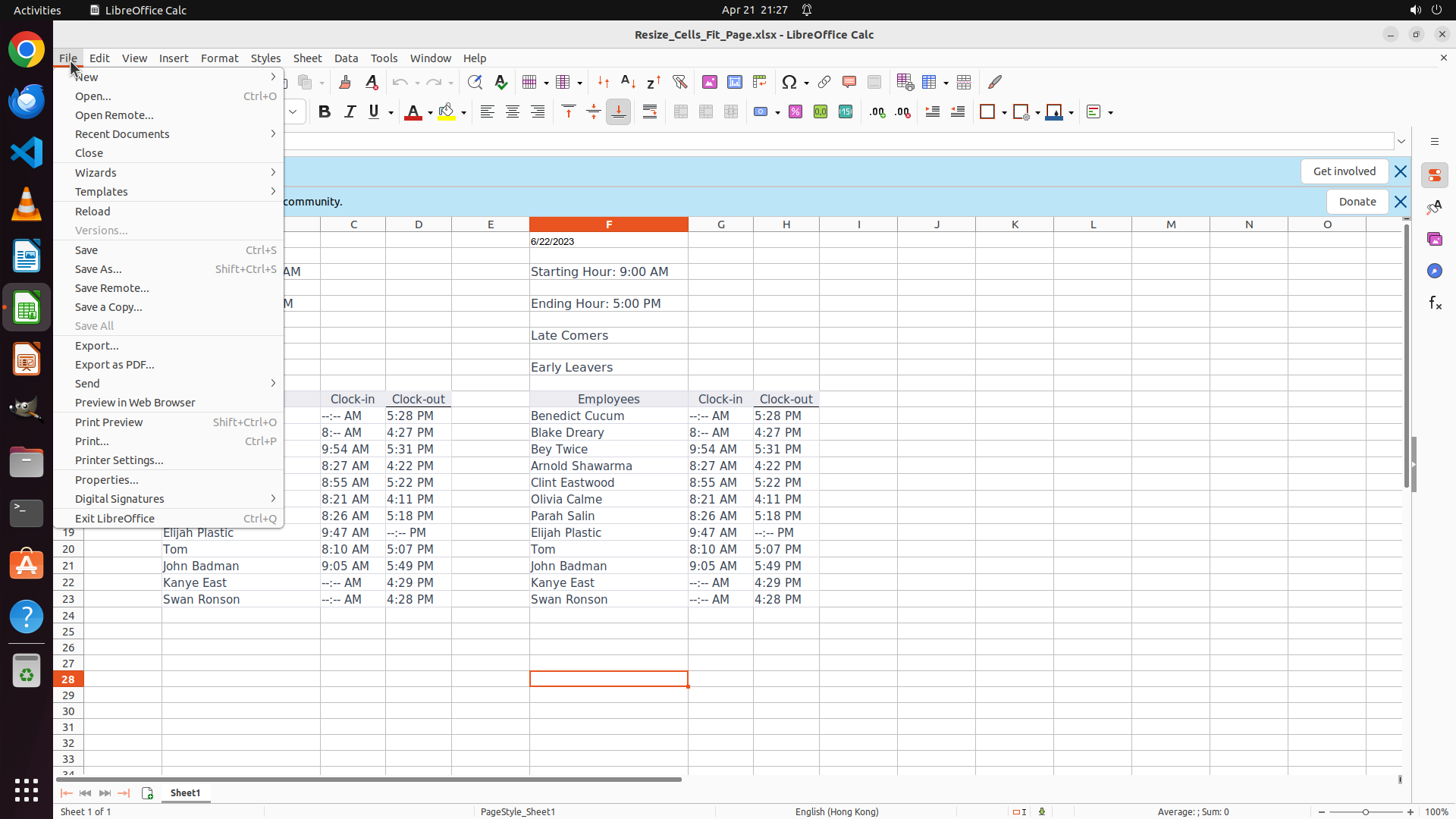Select Save As in the File menu
Image resolution: width=1456 pixels, height=819 pixels.
tap(98, 269)
